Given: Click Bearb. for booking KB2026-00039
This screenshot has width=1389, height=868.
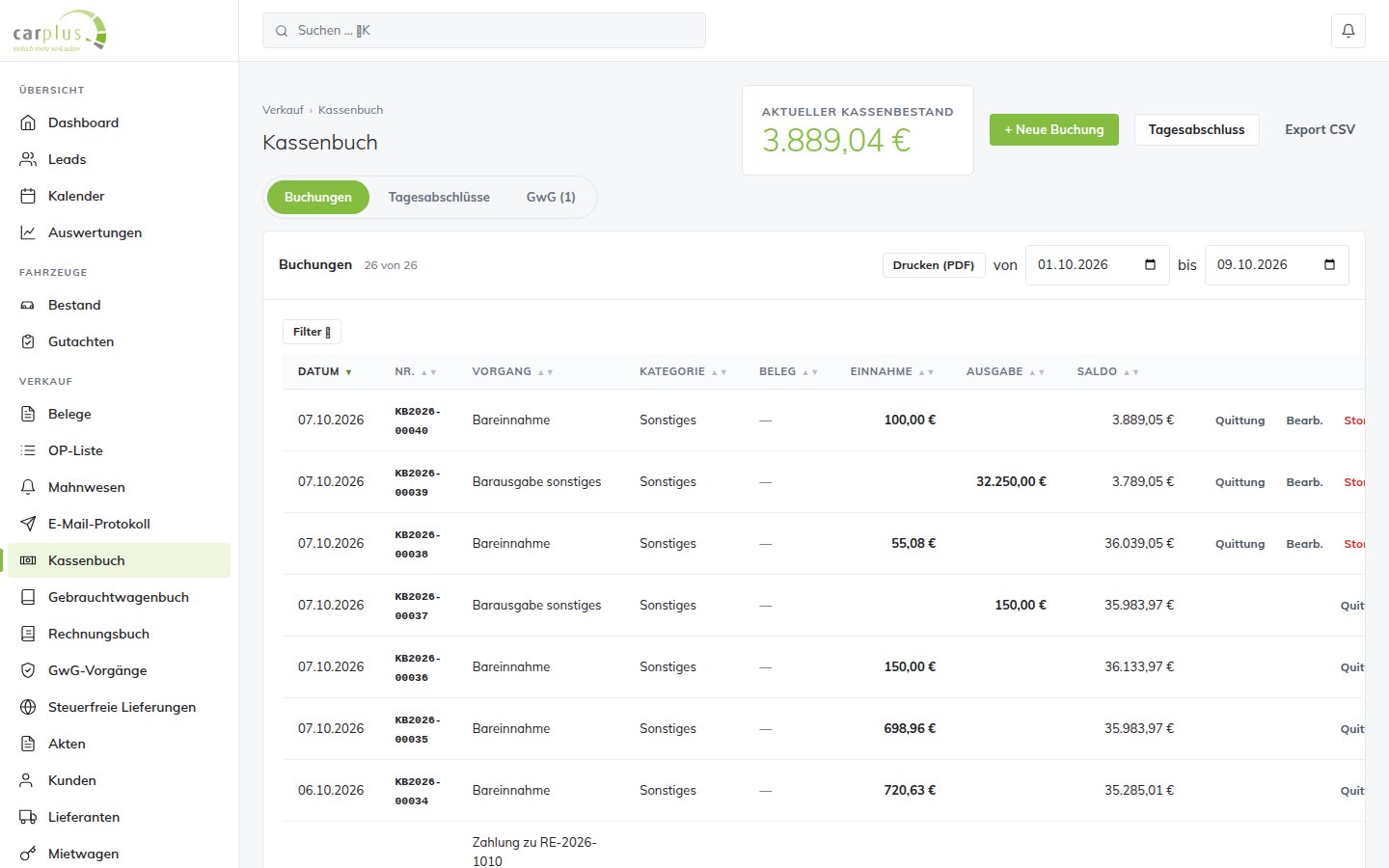Looking at the screenshot, I should 1304,482.
